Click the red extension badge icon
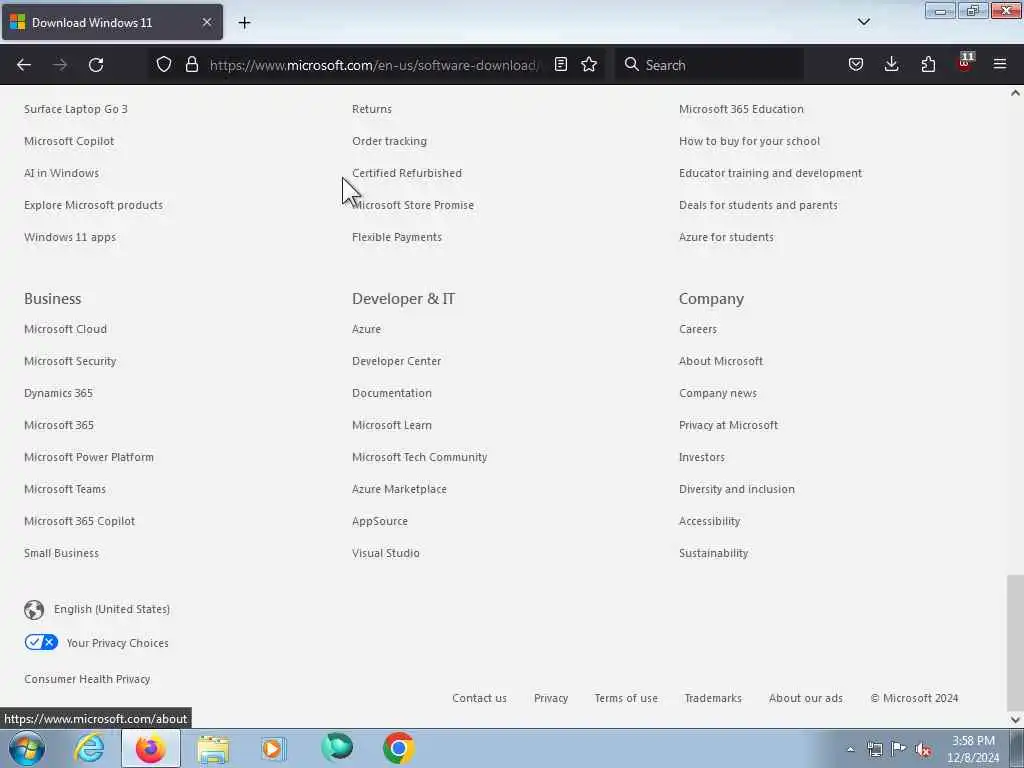The height and width of the screenshot is (768, 1024). (x=965, y=63)
